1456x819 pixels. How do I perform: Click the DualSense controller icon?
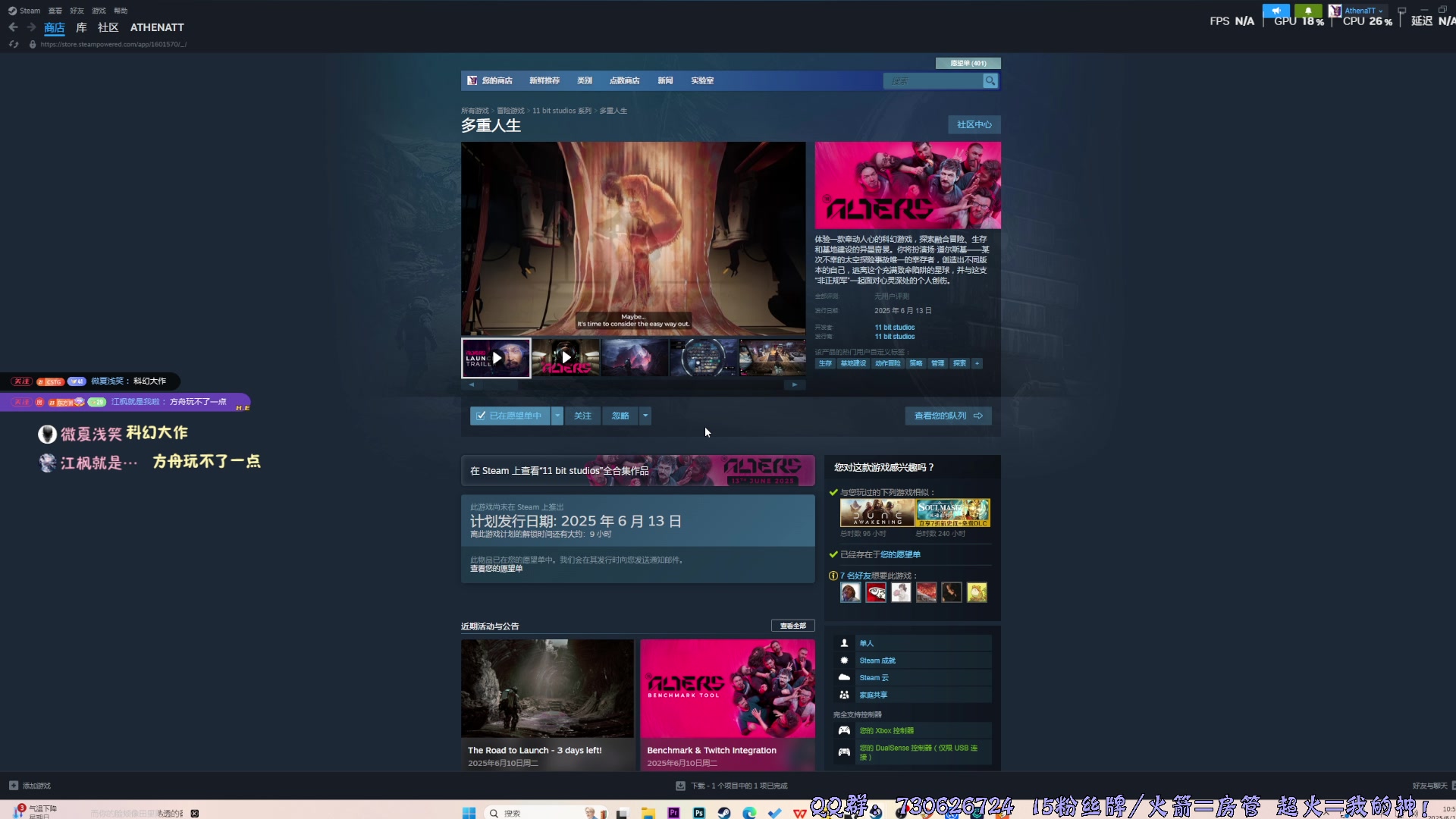click(x=844, y=752)
